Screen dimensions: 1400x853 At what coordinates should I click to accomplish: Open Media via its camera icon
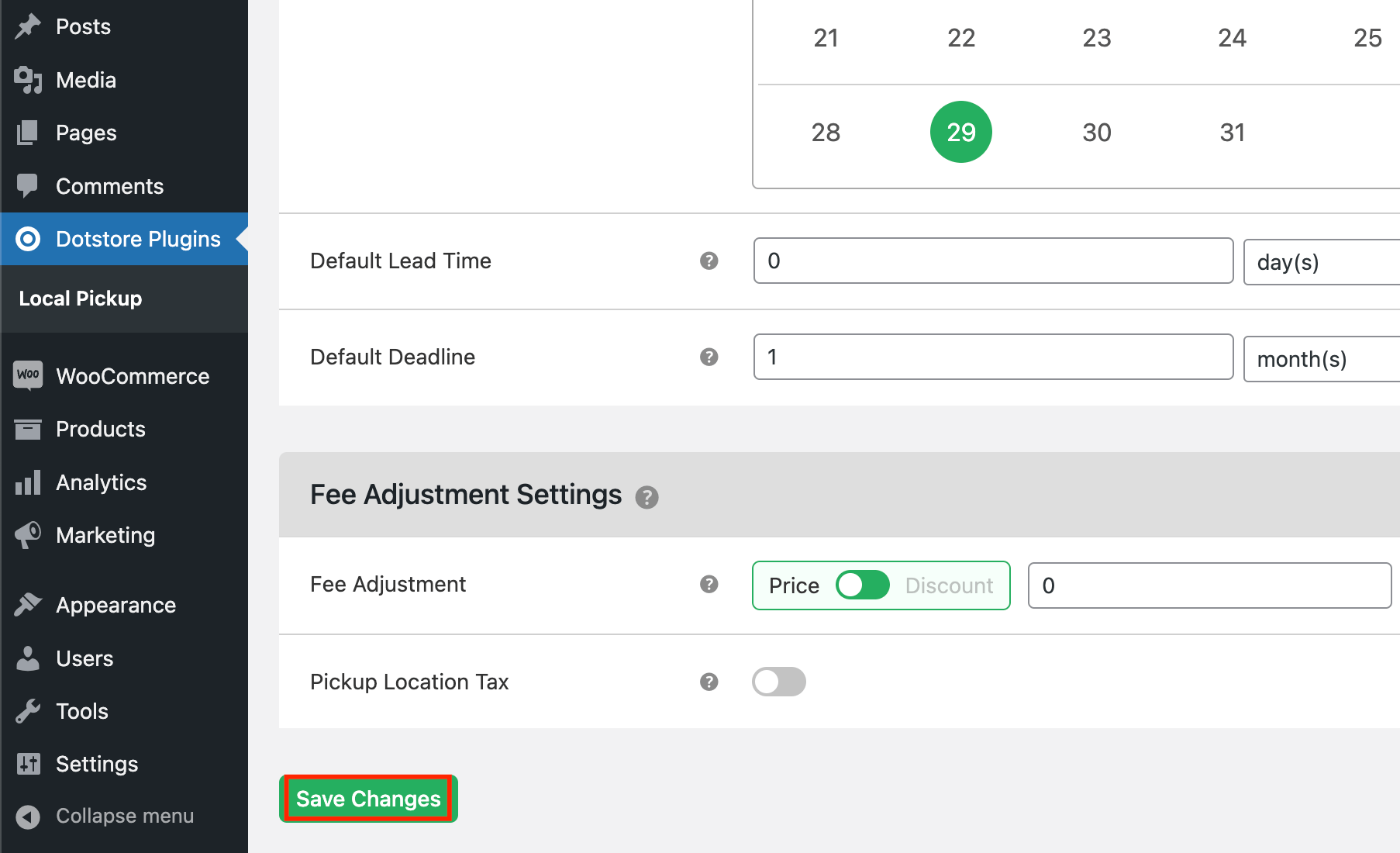(x=28, y=79)
